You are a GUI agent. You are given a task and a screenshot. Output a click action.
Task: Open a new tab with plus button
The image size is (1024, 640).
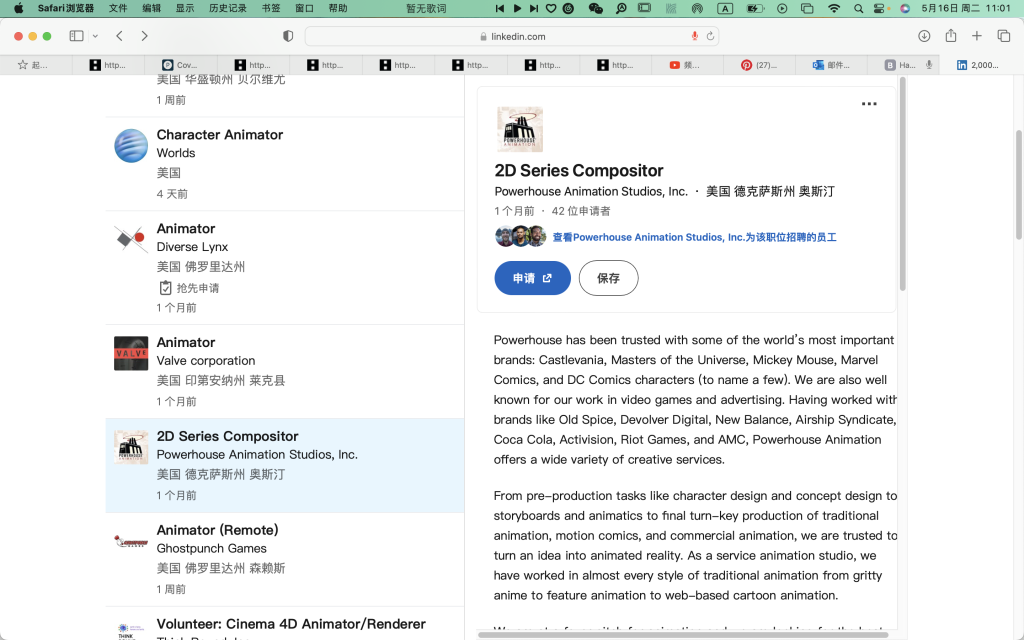[x=977, y=36]
